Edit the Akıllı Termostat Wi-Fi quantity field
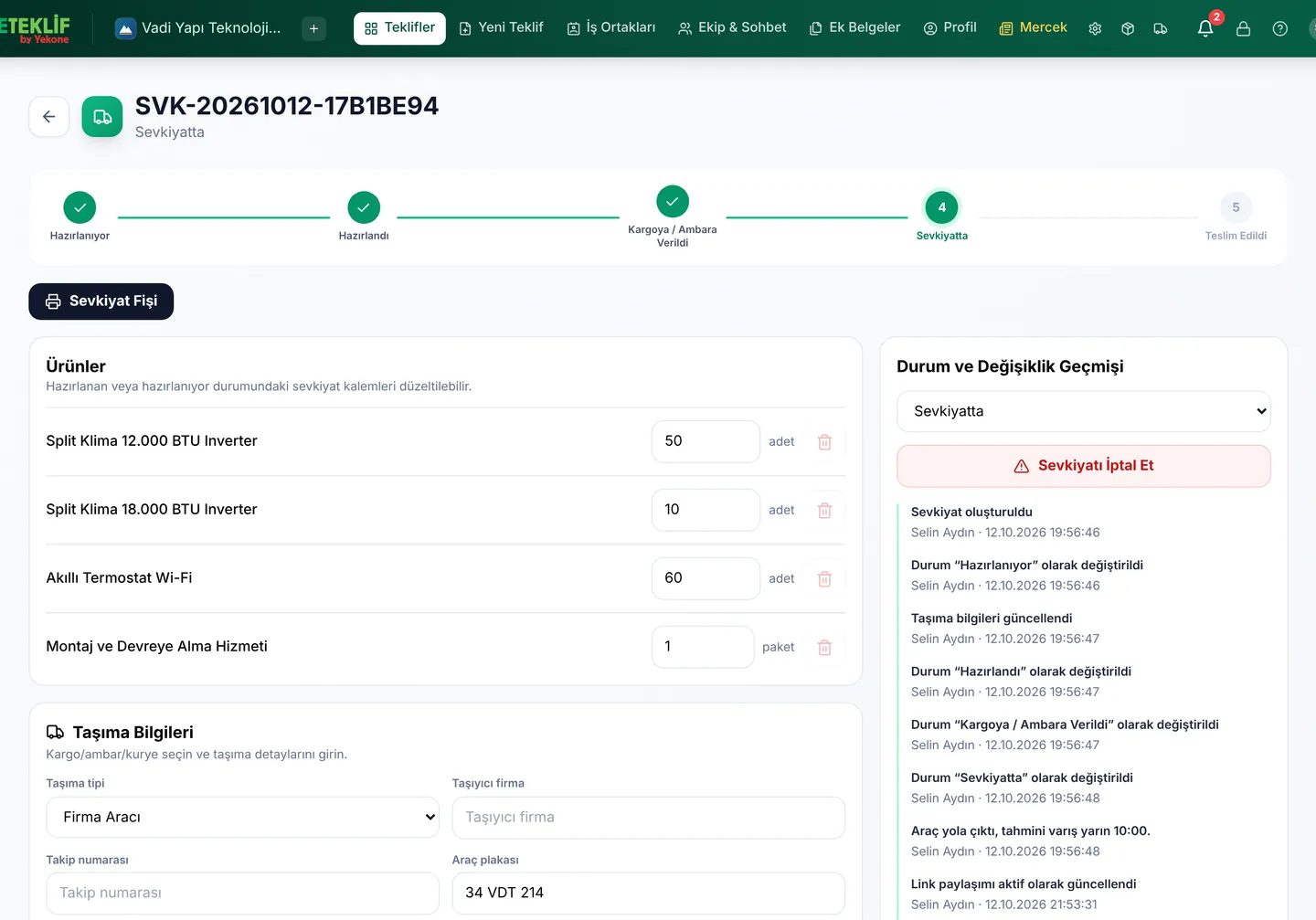 pos(706,579)
